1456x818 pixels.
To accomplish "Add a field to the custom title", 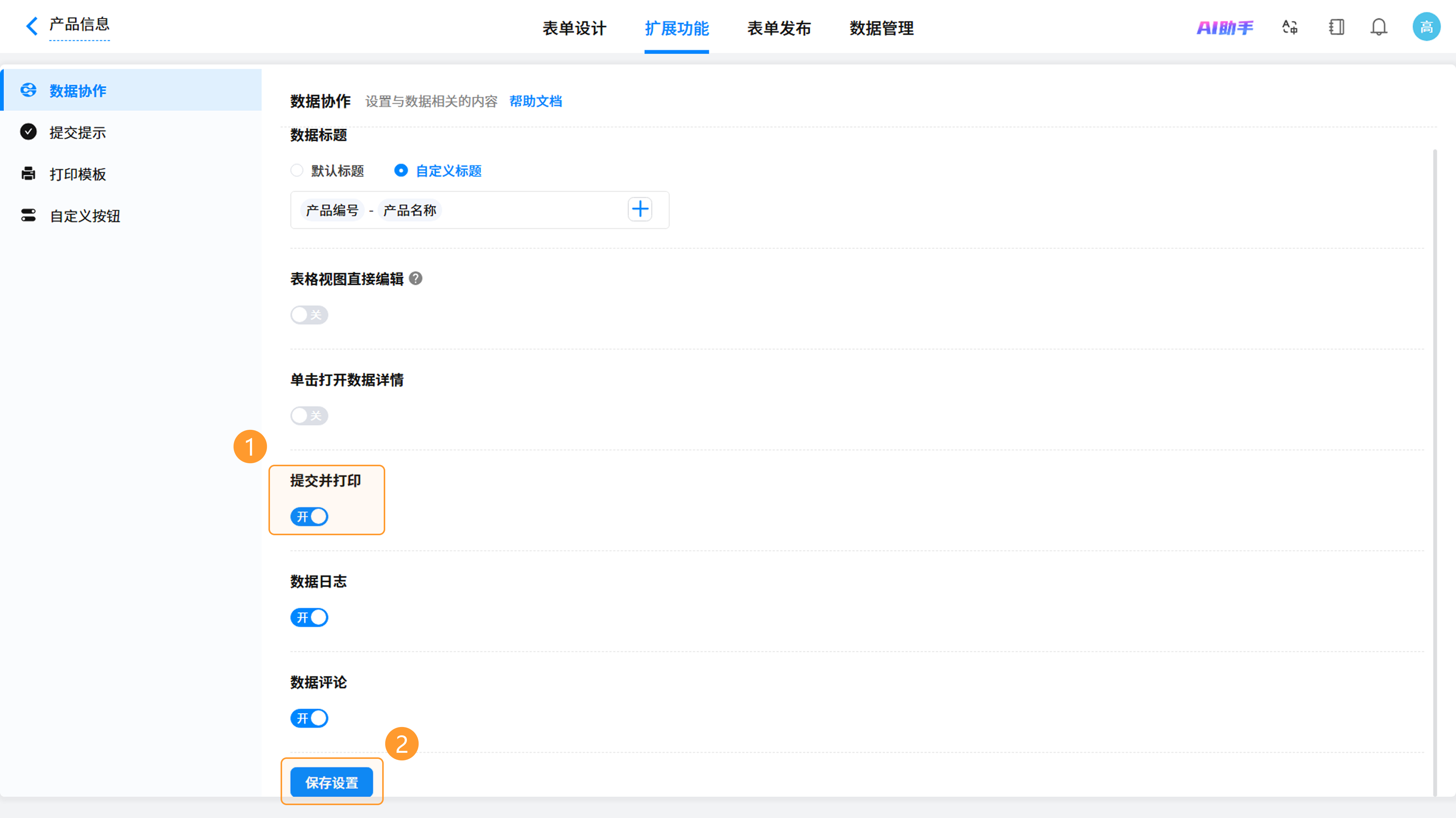I will 640,210.
